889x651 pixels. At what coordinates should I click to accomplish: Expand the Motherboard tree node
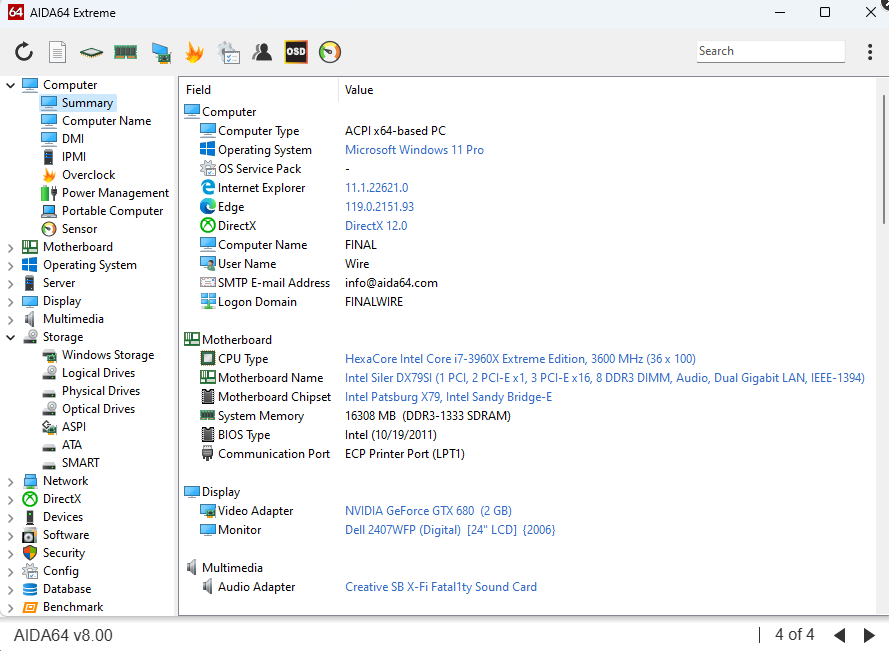point(11,247)
